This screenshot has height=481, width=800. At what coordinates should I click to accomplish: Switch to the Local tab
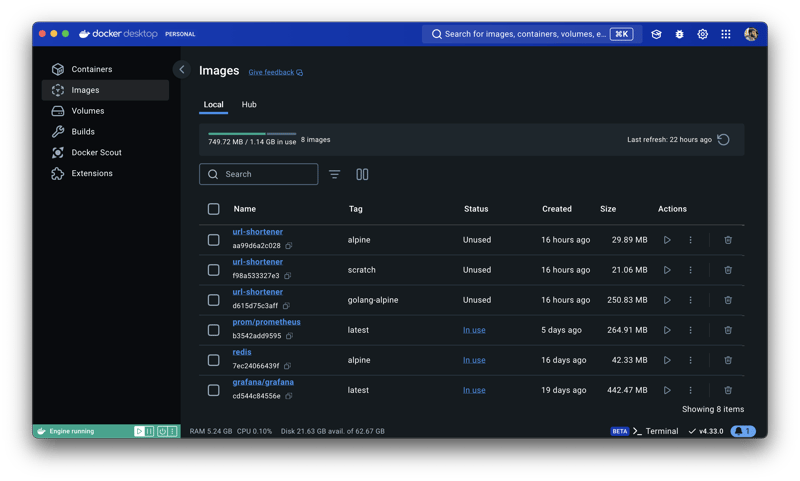coord(213,105)
